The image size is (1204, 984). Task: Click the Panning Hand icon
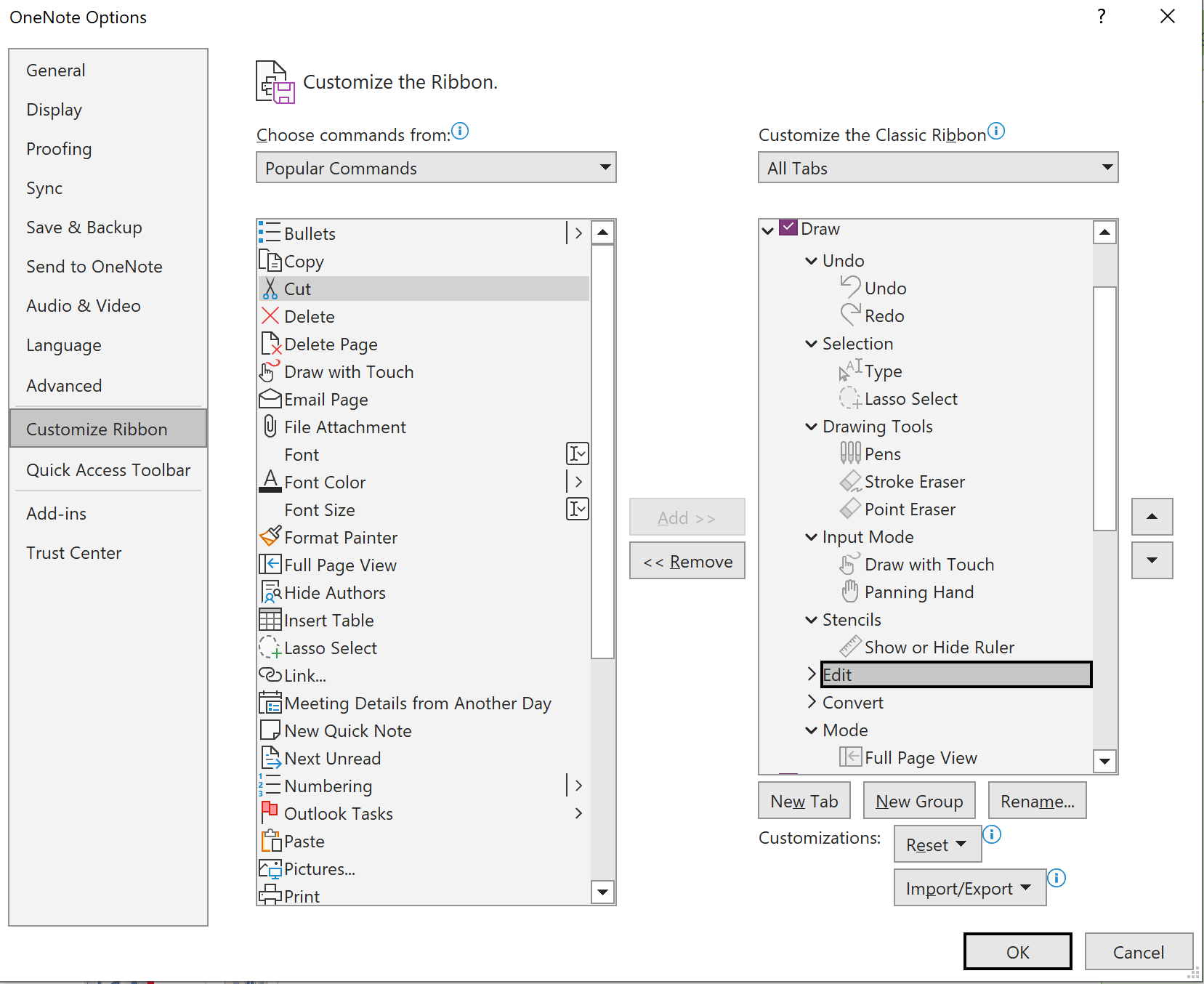tap(849, 592)
